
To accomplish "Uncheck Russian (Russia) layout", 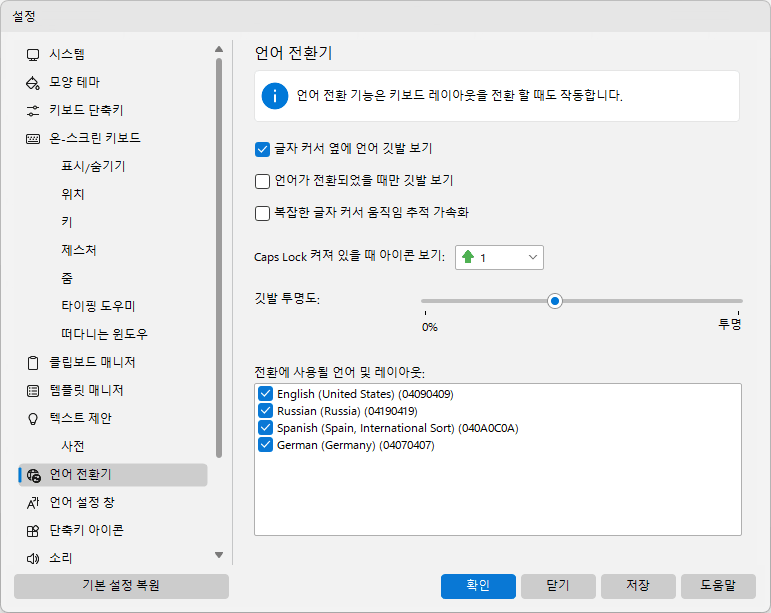I will 266,410.
